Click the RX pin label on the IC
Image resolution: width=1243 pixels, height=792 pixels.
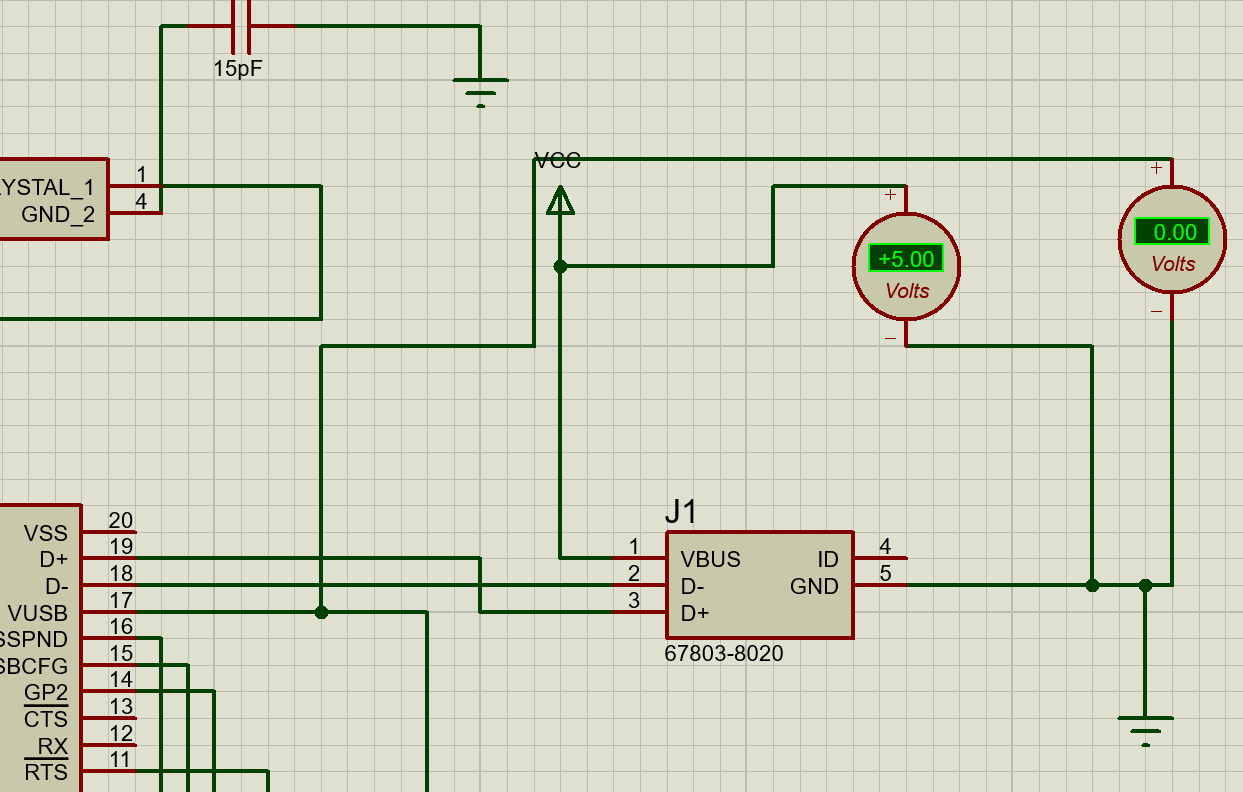[53, 746]
